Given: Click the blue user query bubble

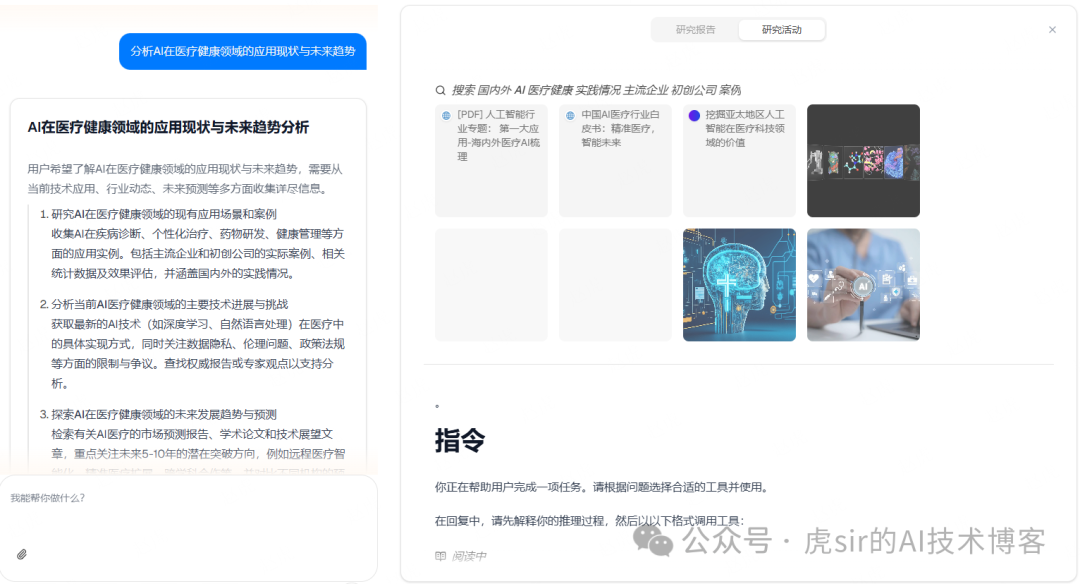Looking at the screenshot, I should coord(242,51).
